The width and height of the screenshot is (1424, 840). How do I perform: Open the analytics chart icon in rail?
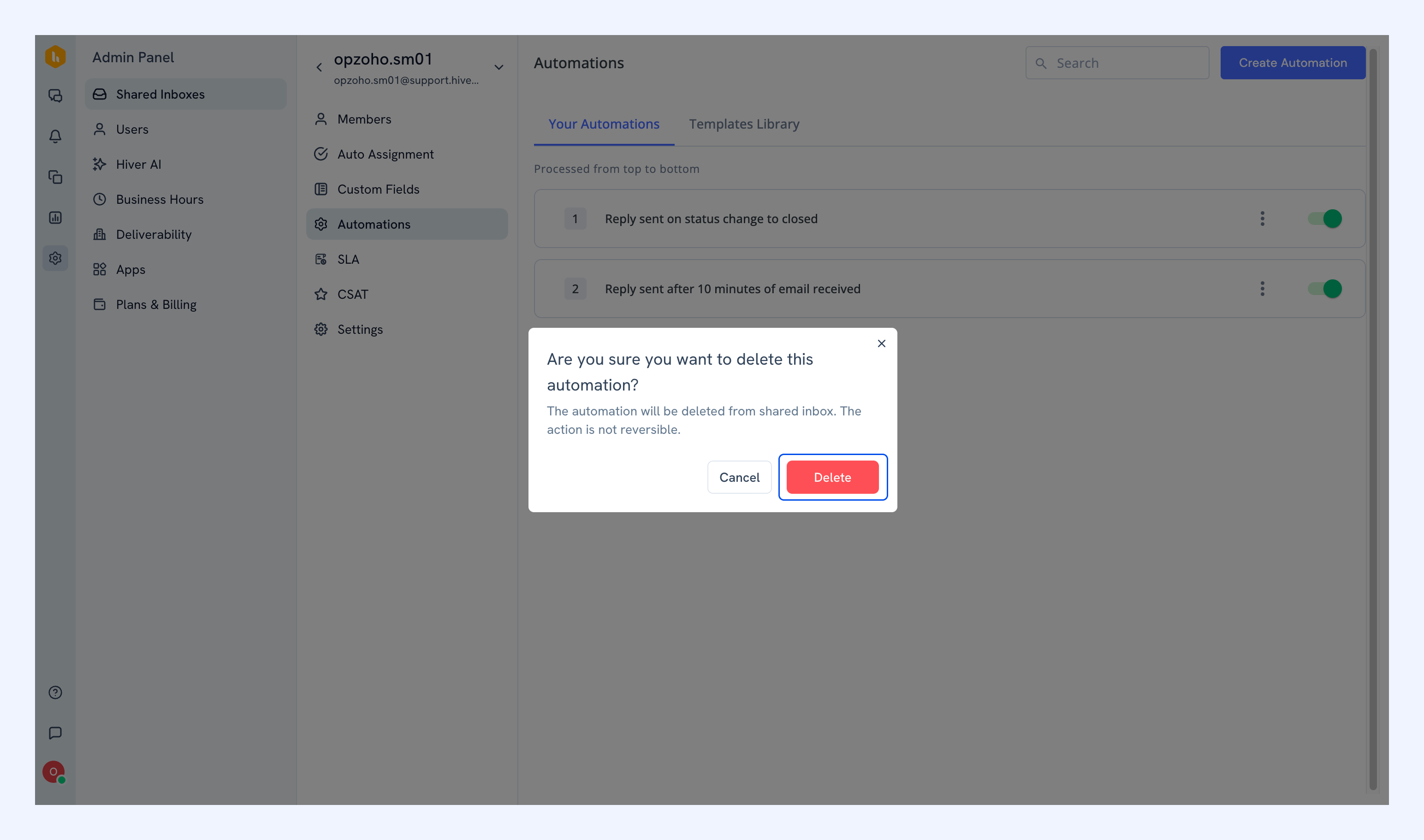(55, 217)
